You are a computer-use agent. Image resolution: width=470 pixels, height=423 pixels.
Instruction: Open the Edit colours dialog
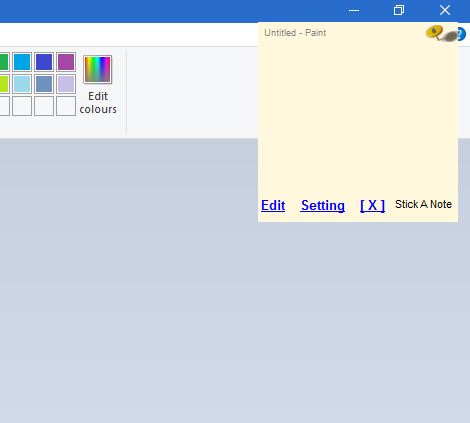[98, 85]
